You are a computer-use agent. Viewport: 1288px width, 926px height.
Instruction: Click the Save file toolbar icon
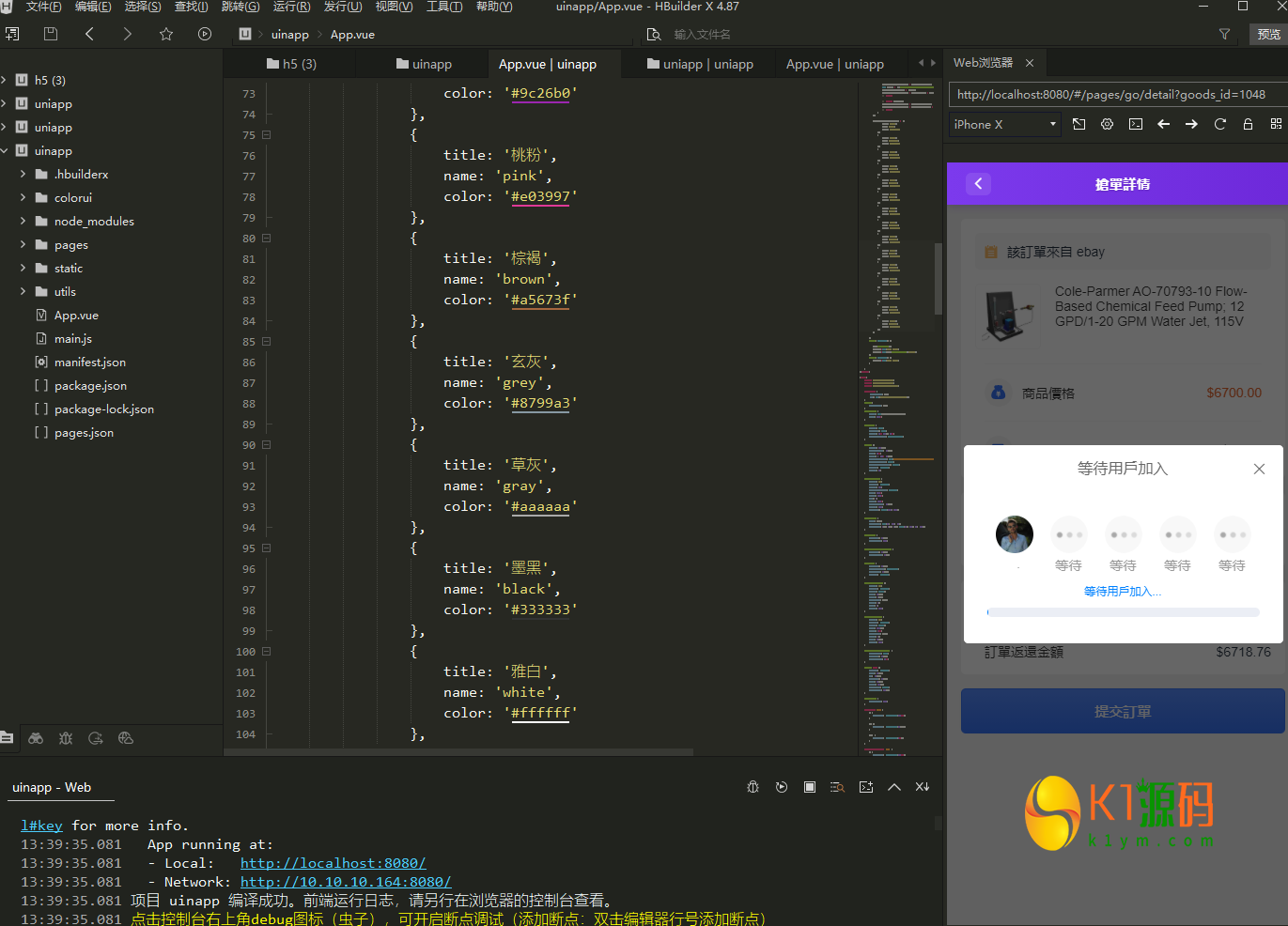51,34
